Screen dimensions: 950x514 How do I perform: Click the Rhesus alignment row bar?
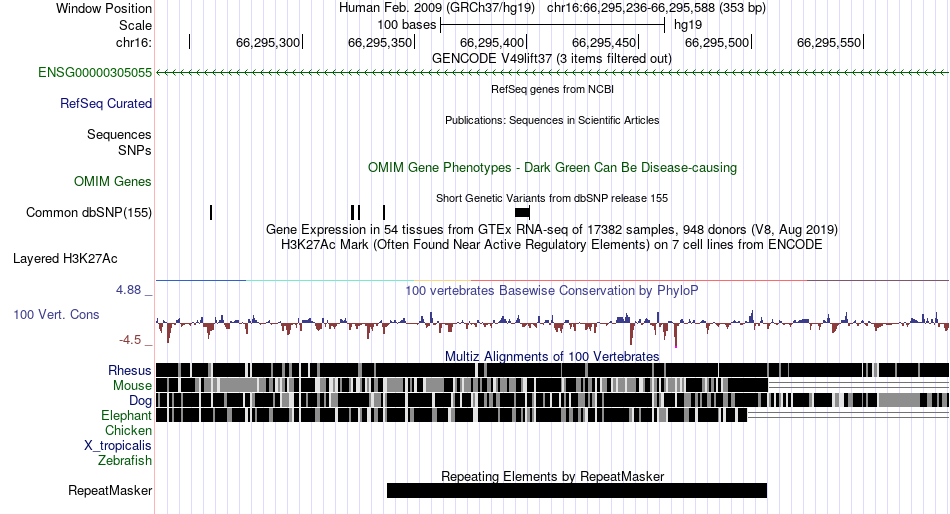point(552,370)
